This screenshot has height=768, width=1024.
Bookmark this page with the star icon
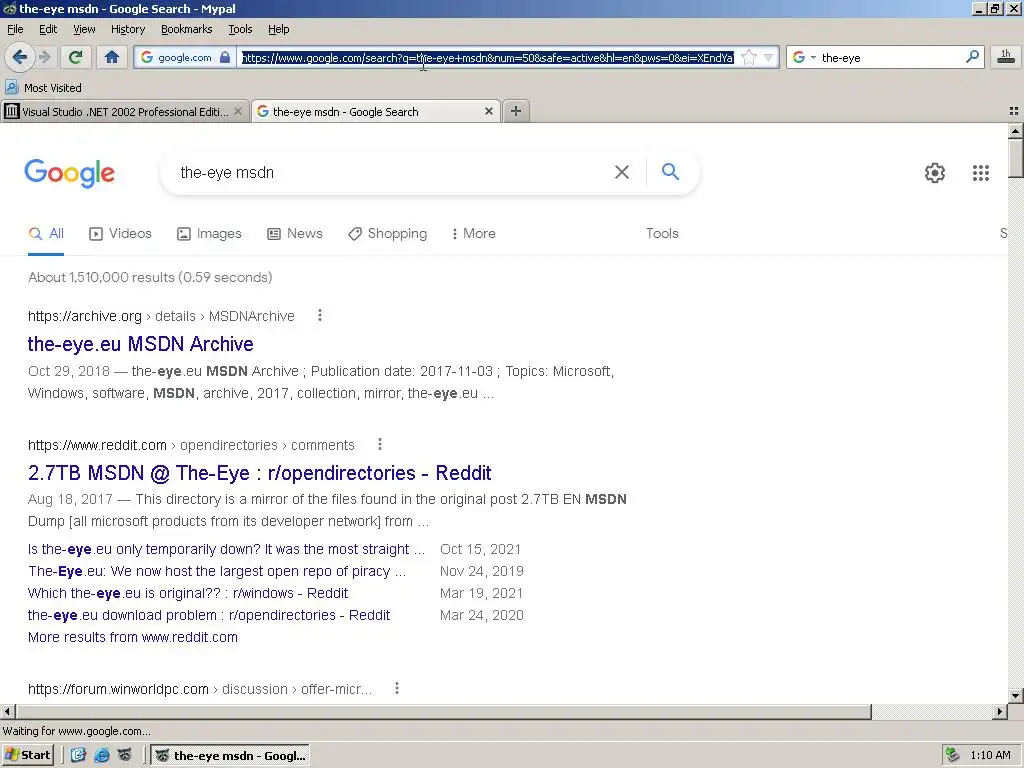pyautogui.click(x=749, y=57)
